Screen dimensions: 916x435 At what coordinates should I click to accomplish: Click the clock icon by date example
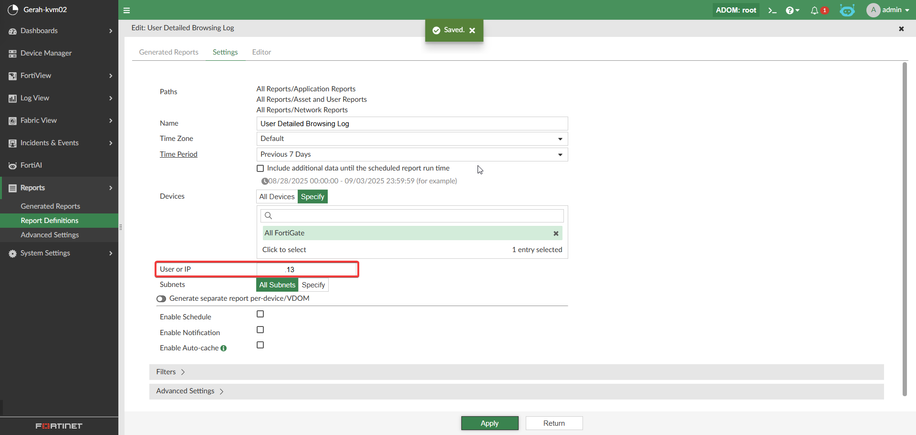pyautogui.click(x=265, y=181)
